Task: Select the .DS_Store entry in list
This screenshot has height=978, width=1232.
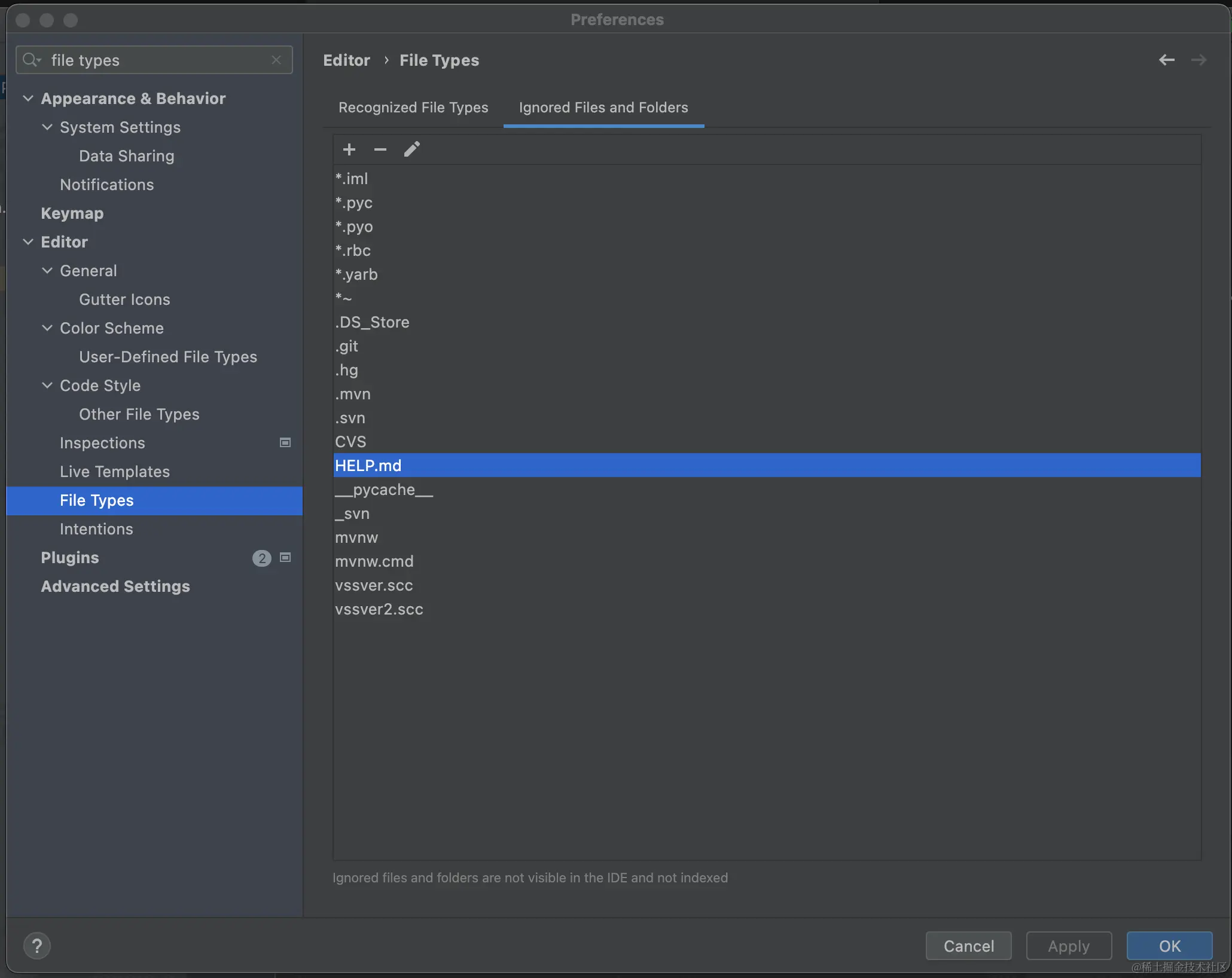Action: (x=372, y=322)
